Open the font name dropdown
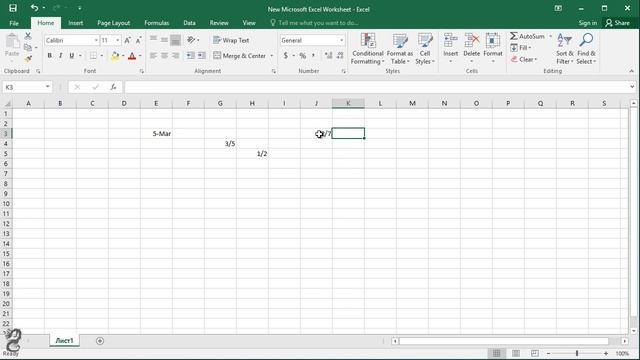The height and width of the screenshot is (360, 640). [96, 40]
